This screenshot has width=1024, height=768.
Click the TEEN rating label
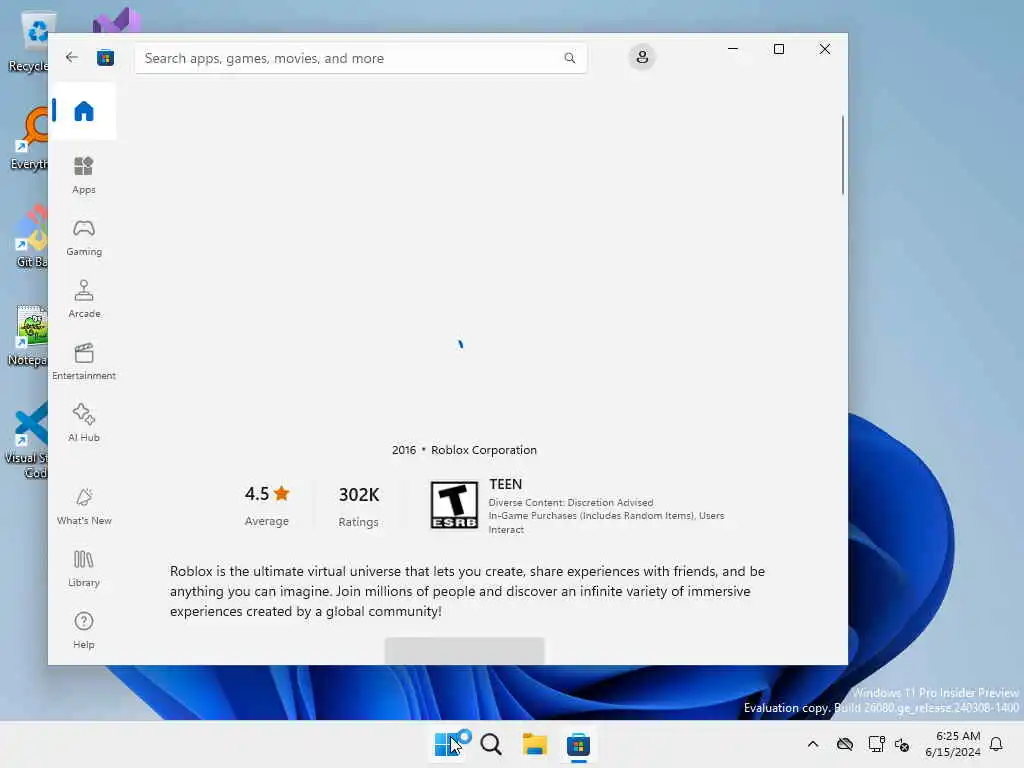[x=505, y=485]
